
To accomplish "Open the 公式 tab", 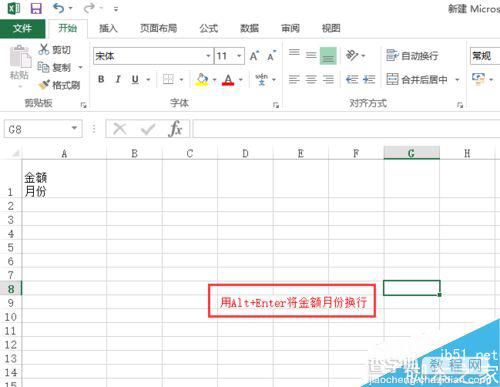I will [209, 28].
